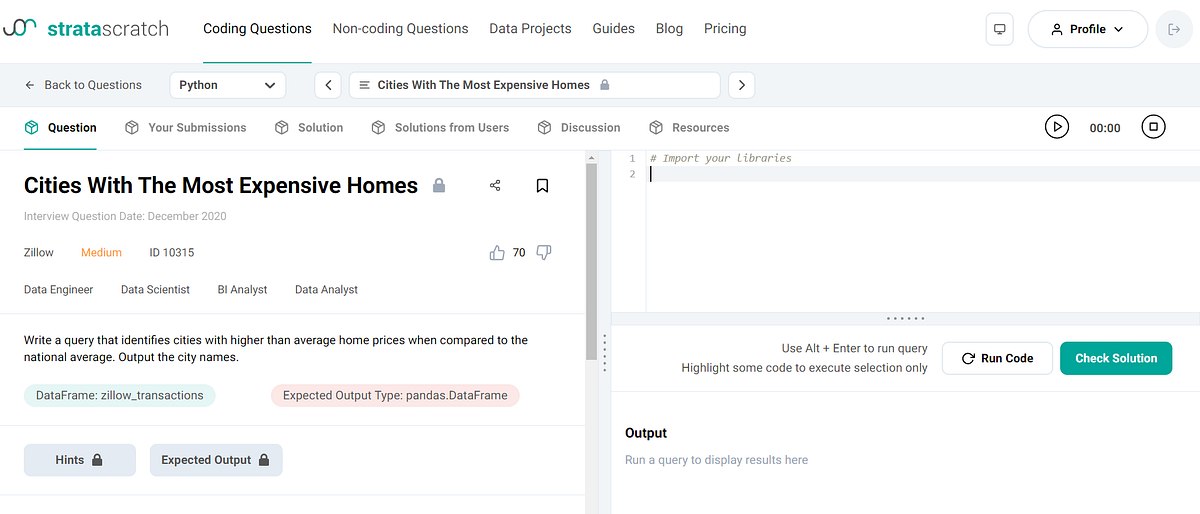1200x514 pixels.
Task: Go to the next question arrow
Action: [x=741, y=85]
